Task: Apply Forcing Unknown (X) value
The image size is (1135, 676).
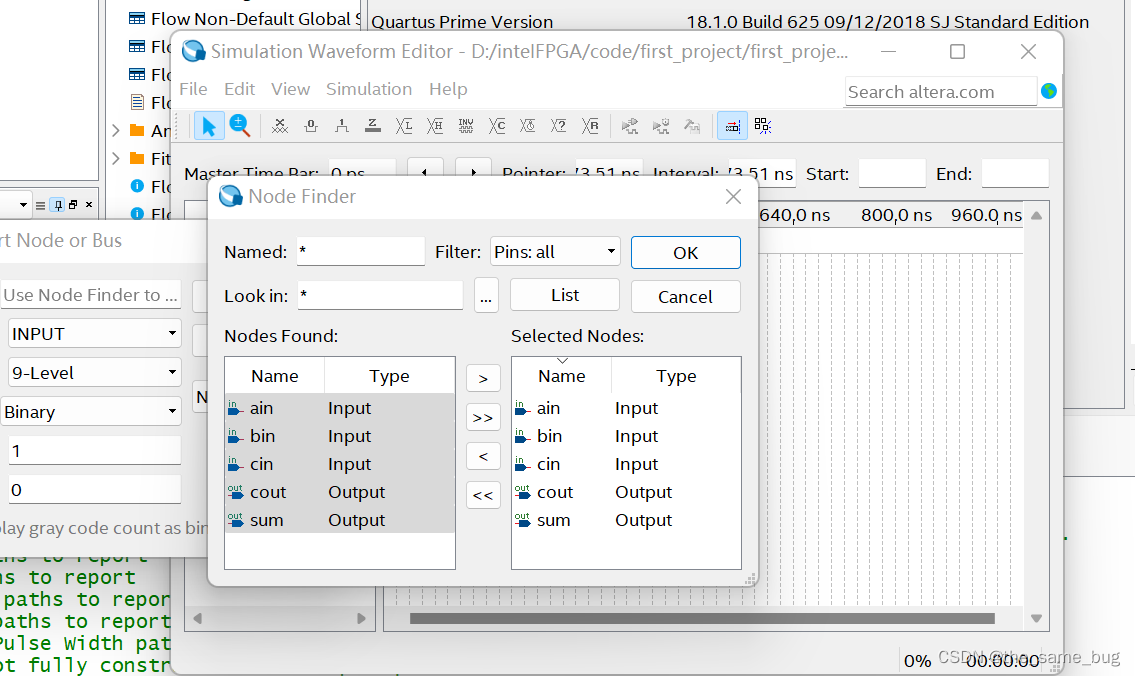Action: (x=279, y=126)
